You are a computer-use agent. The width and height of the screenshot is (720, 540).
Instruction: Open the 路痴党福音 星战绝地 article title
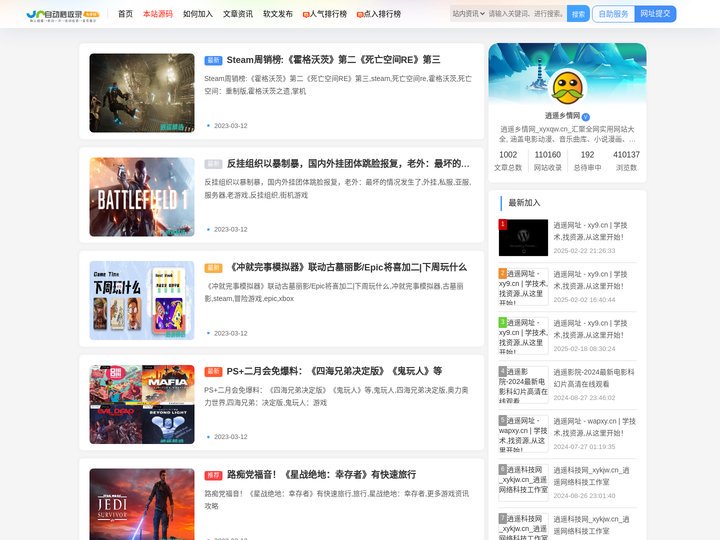click(x=321, y=474)
